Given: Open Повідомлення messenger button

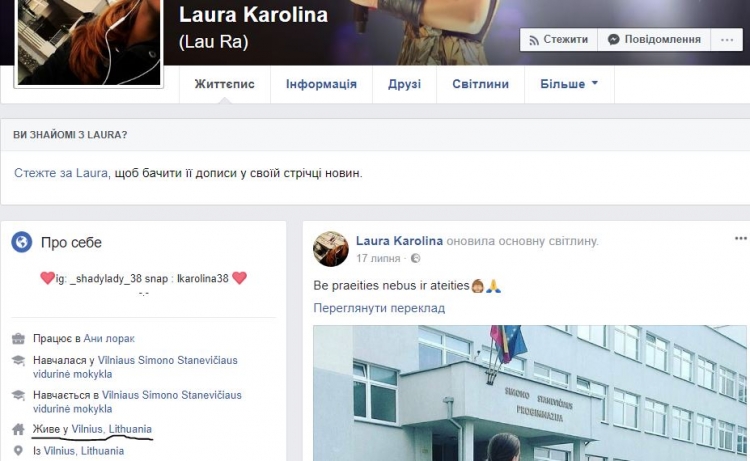Looking at the screenshot, I should click(654, 40).
